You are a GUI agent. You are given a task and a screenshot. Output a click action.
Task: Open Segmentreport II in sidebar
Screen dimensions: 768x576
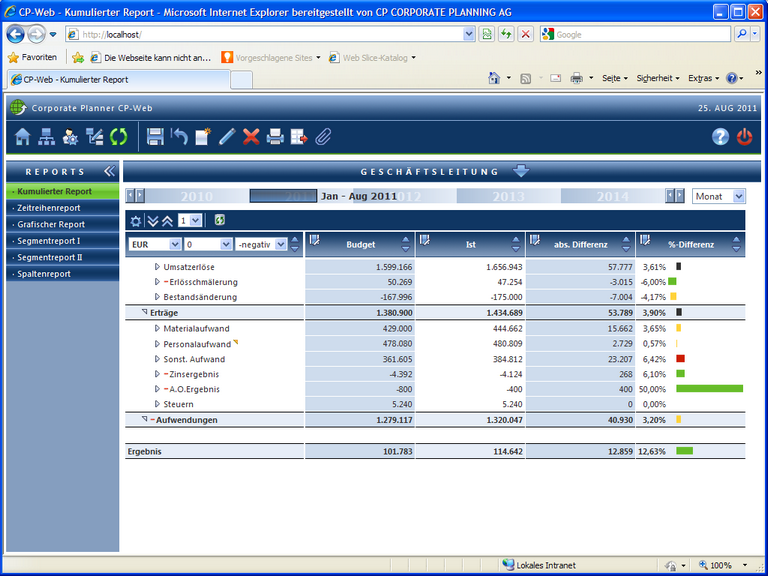click(x=63, y=257)
